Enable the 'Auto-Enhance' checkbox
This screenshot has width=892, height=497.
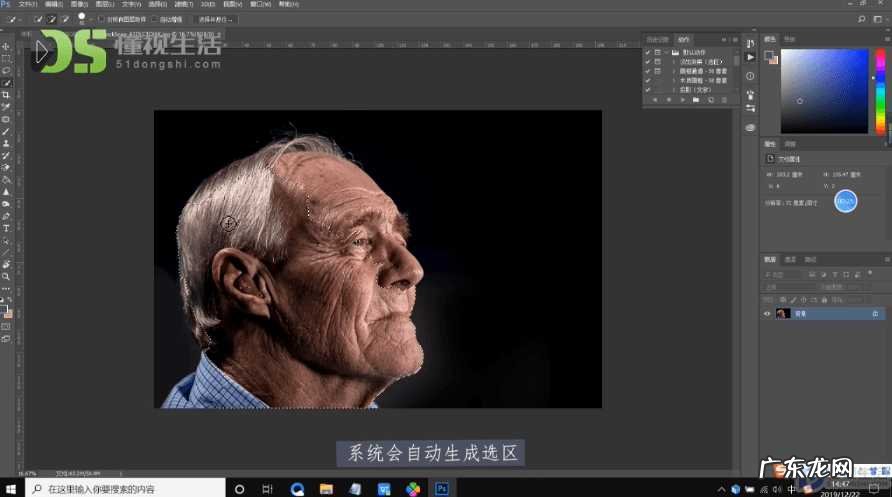point(154,19)
